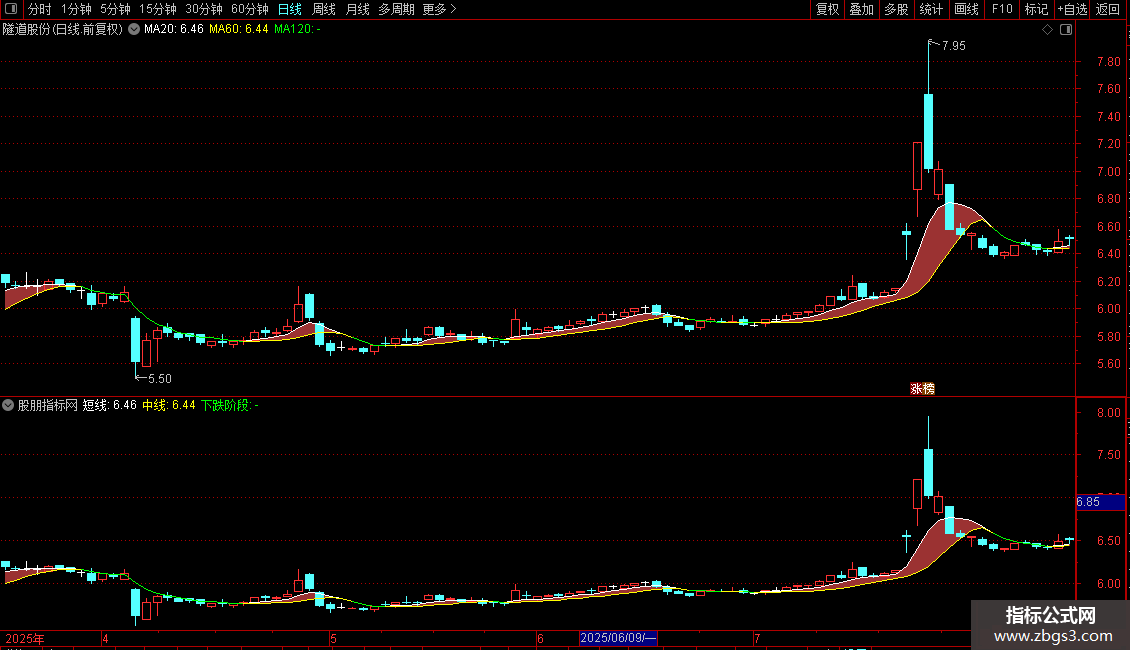Add stock with +自选 button
1130x650 pixels.
click(1072, 9)
